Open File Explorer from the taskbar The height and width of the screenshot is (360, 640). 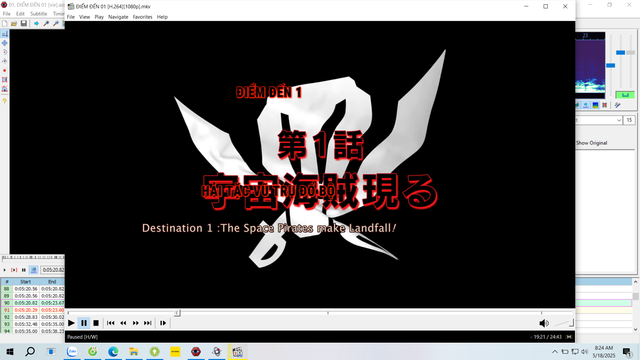tap(133, 351)
